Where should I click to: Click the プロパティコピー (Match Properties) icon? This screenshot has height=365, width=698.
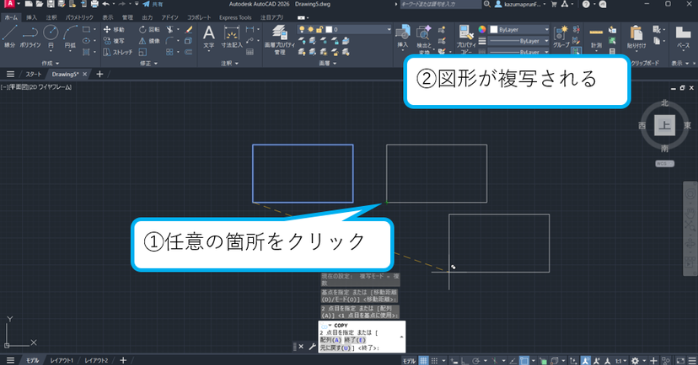pyautogui.click(x=466, y=39)
